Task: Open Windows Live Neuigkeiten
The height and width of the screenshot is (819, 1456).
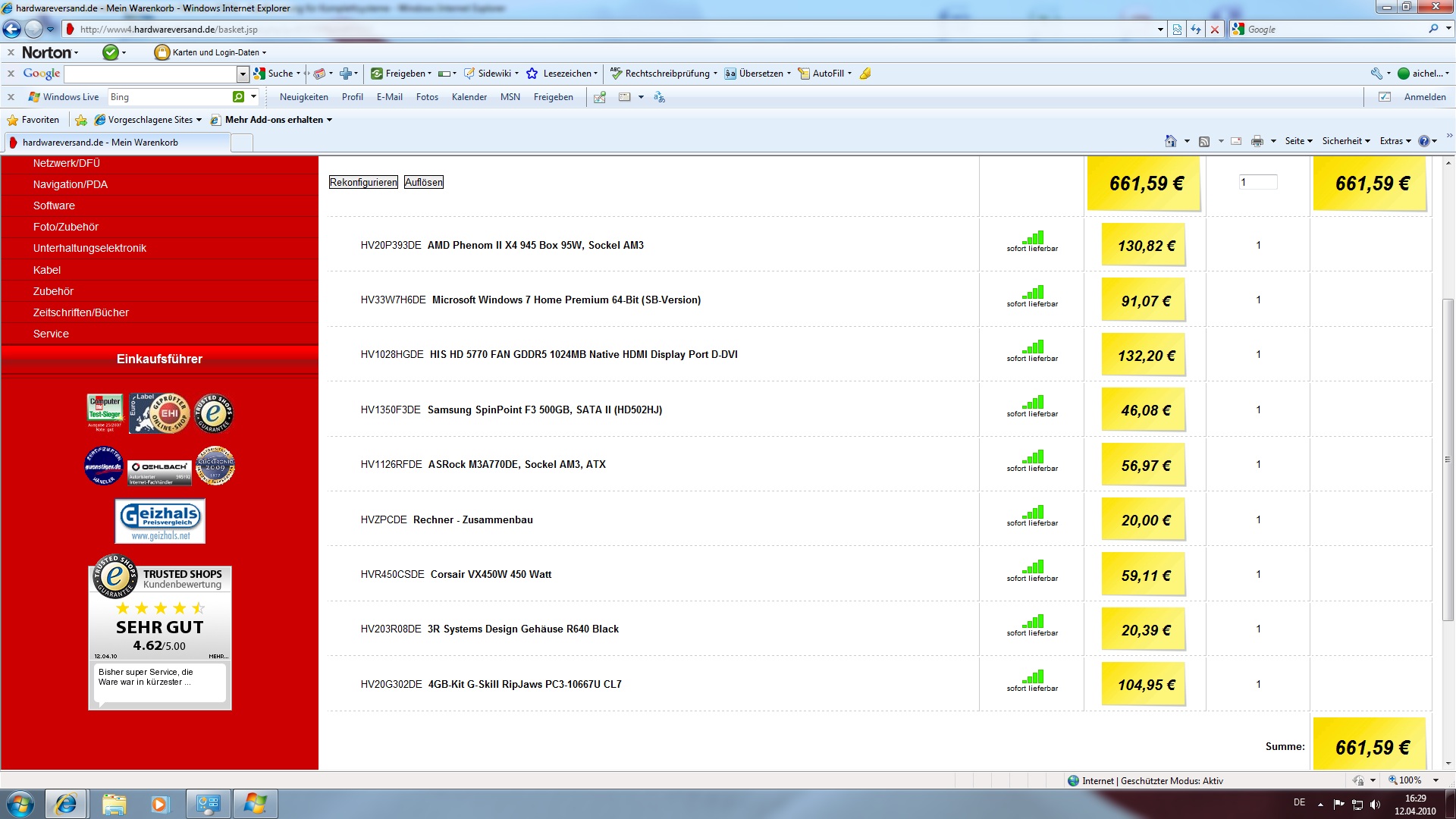Action: click(x=303, y=97)
